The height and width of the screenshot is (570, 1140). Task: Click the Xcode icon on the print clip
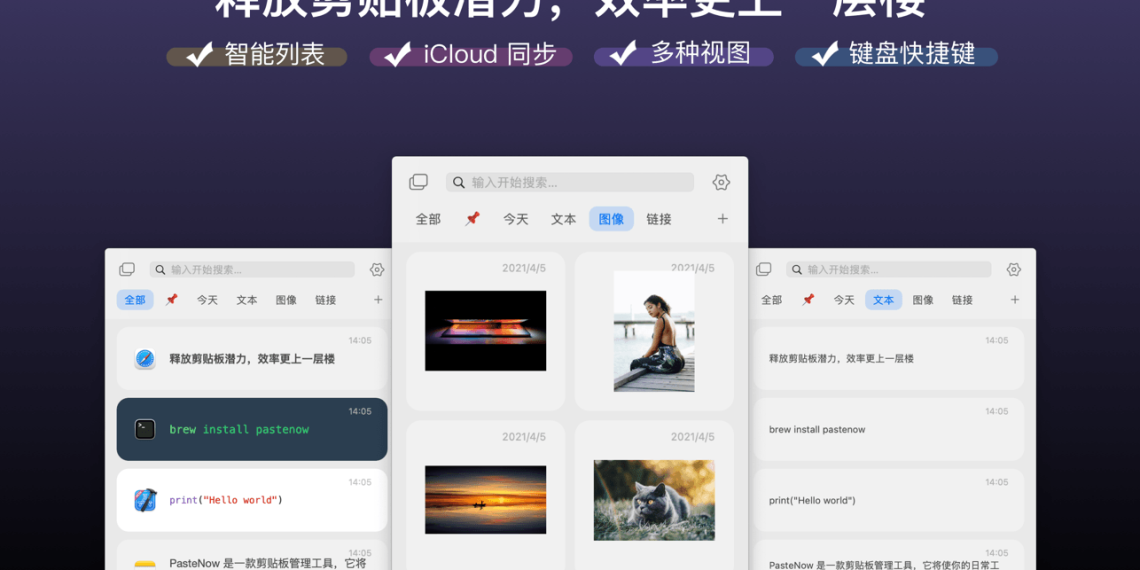[145, 500]
